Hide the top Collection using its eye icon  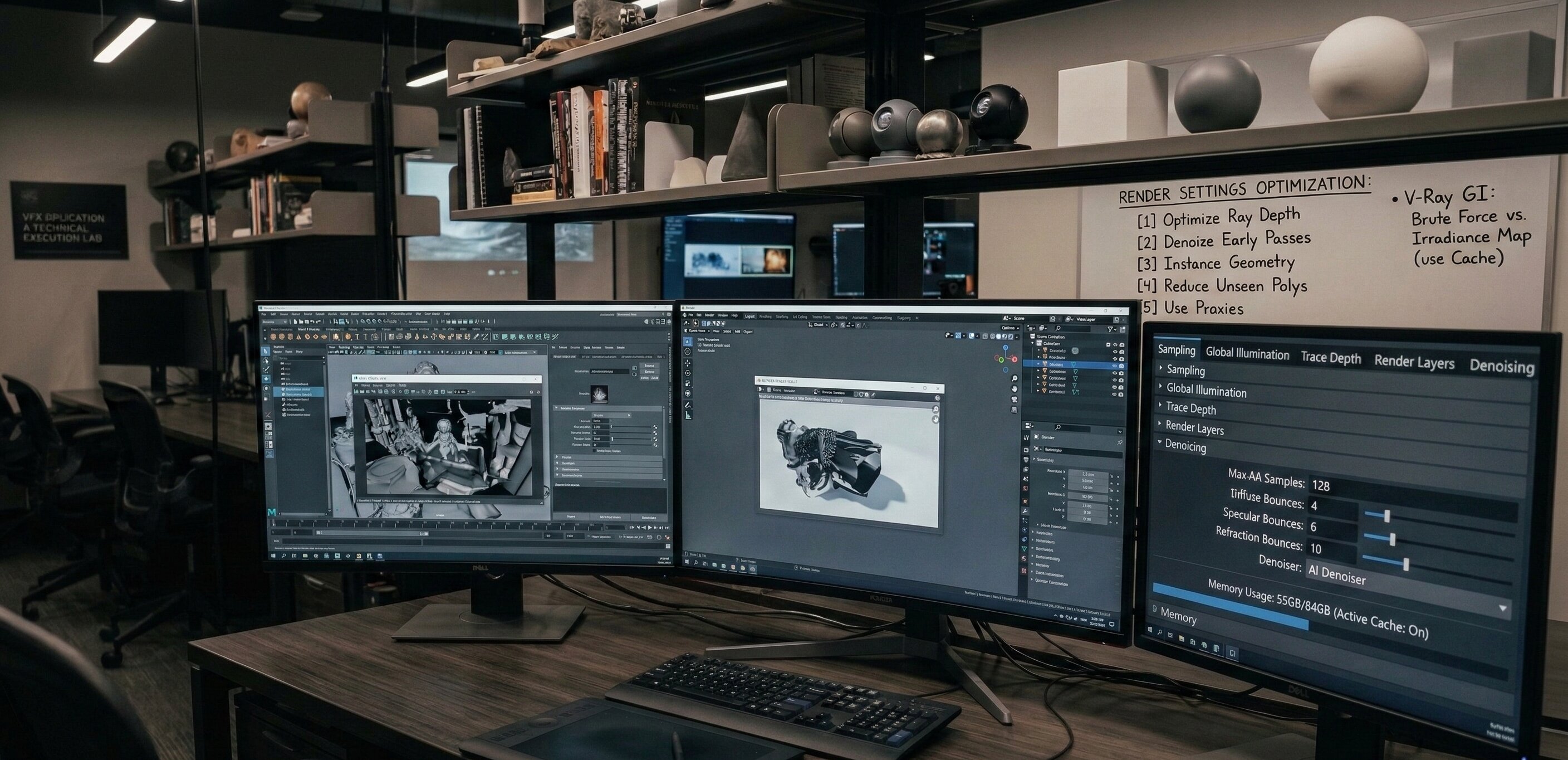click(x=1115, y=345)
